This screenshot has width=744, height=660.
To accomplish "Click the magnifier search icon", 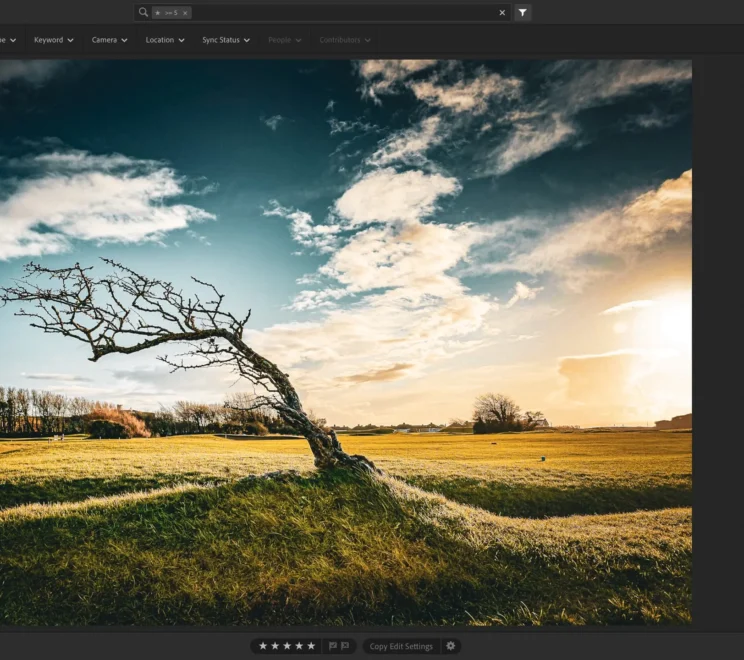I will 144,13.
